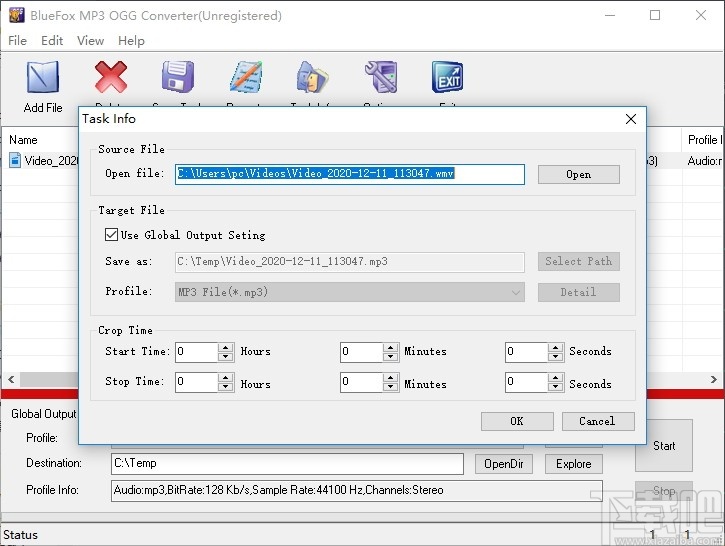Decrease Start Time hours spinner
The image size is (725, 546).
pos(226,356)
